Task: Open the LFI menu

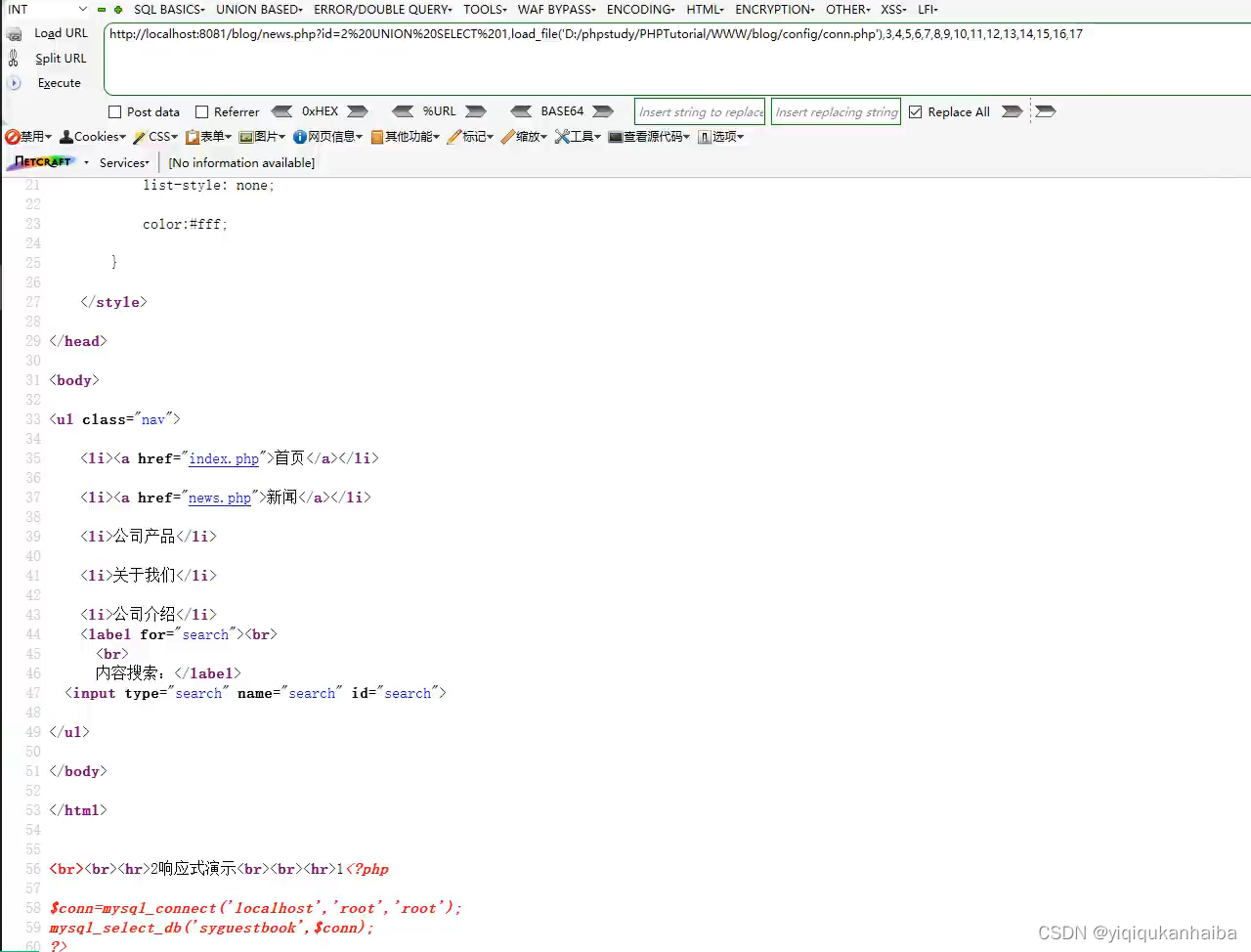Action: coord(927,10)
